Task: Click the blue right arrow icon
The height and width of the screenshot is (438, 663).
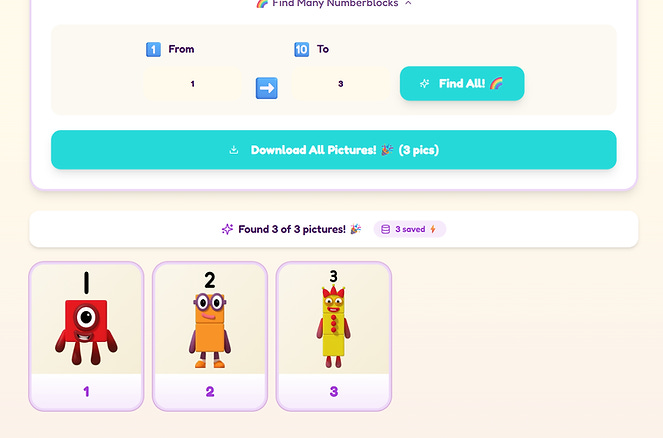Action: 266,88
